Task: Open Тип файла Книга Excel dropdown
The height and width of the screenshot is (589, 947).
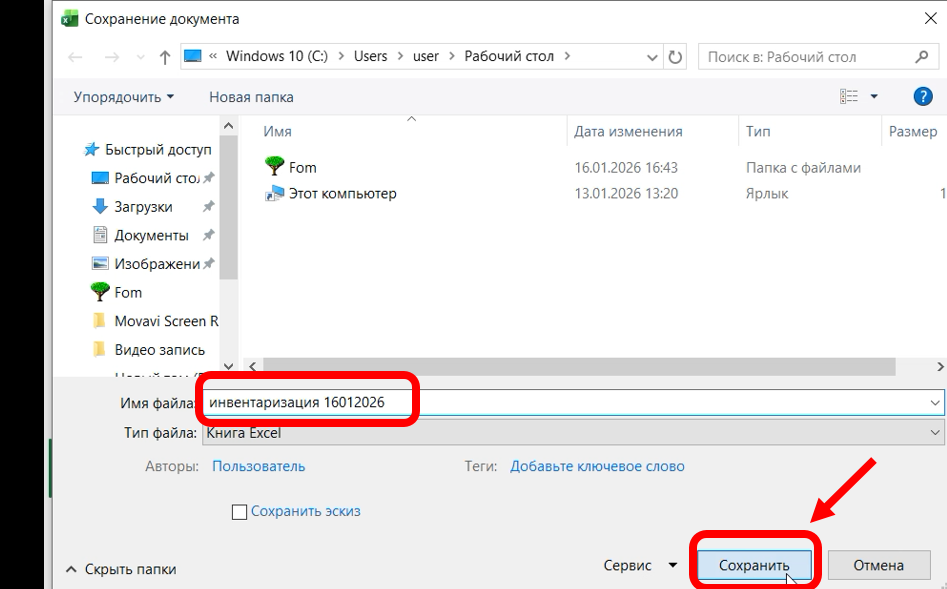Action: pyautogui.click(x=573, y=433)
